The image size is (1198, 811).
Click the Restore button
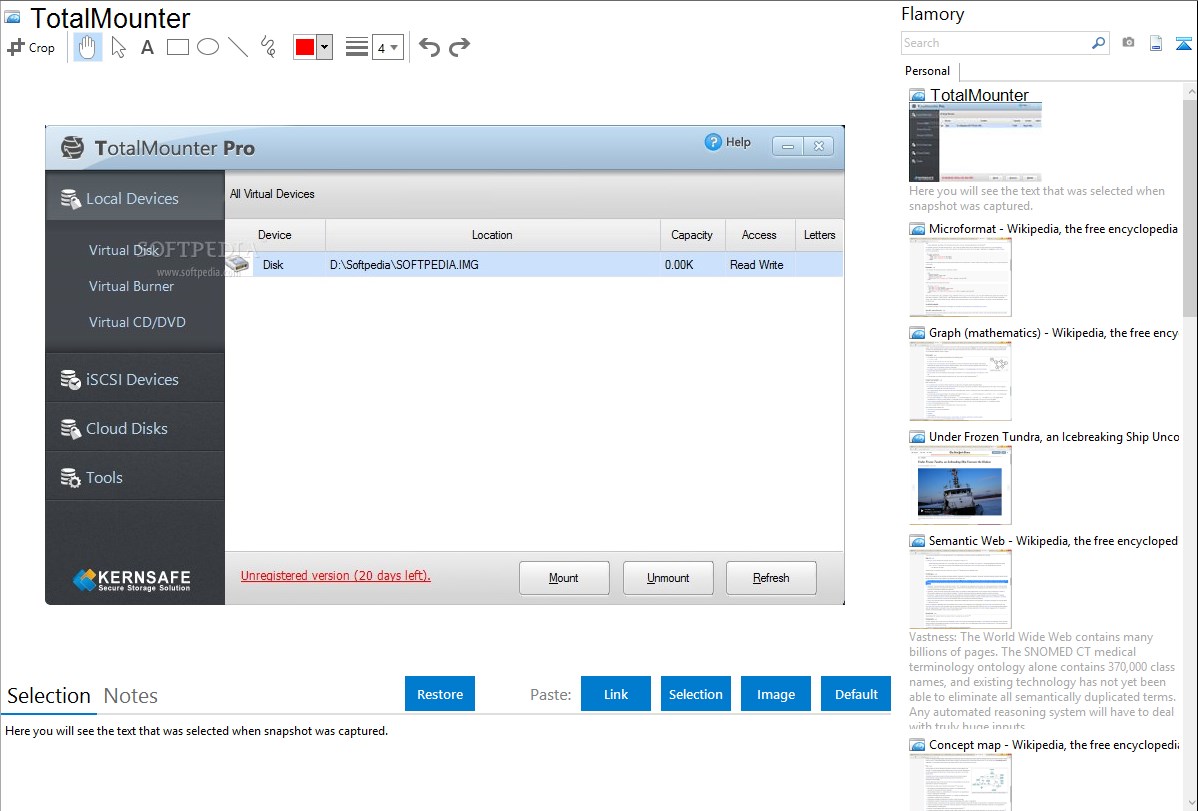click(439, 693)
